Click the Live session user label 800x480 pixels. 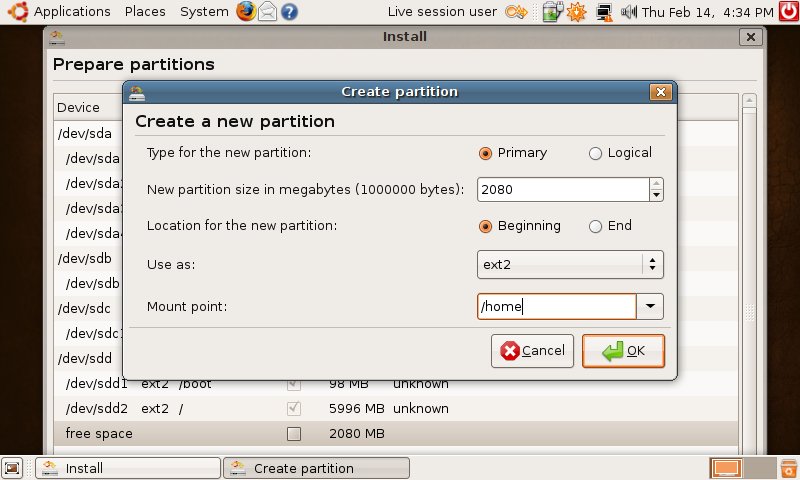pyautogui.click(x=442, y=11)
